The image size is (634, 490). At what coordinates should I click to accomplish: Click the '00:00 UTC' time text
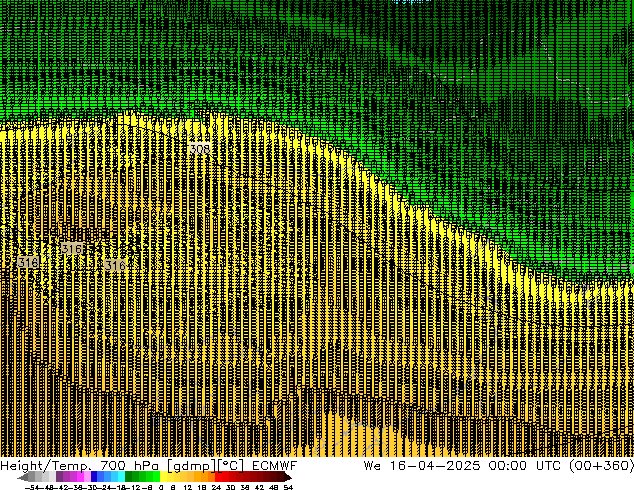click(x=525, y=465)
